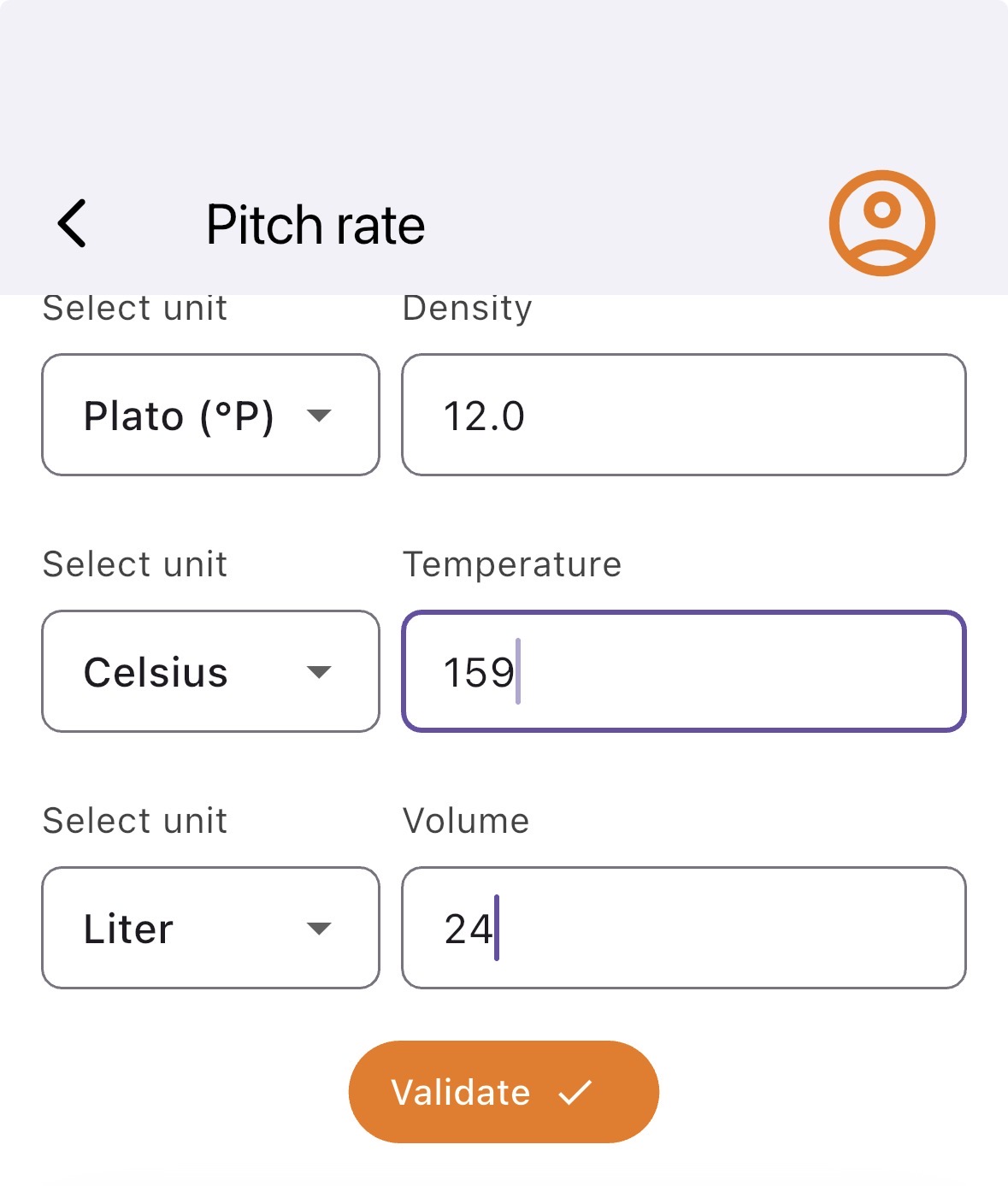Open the user profile icon

(x=881, y=223)
